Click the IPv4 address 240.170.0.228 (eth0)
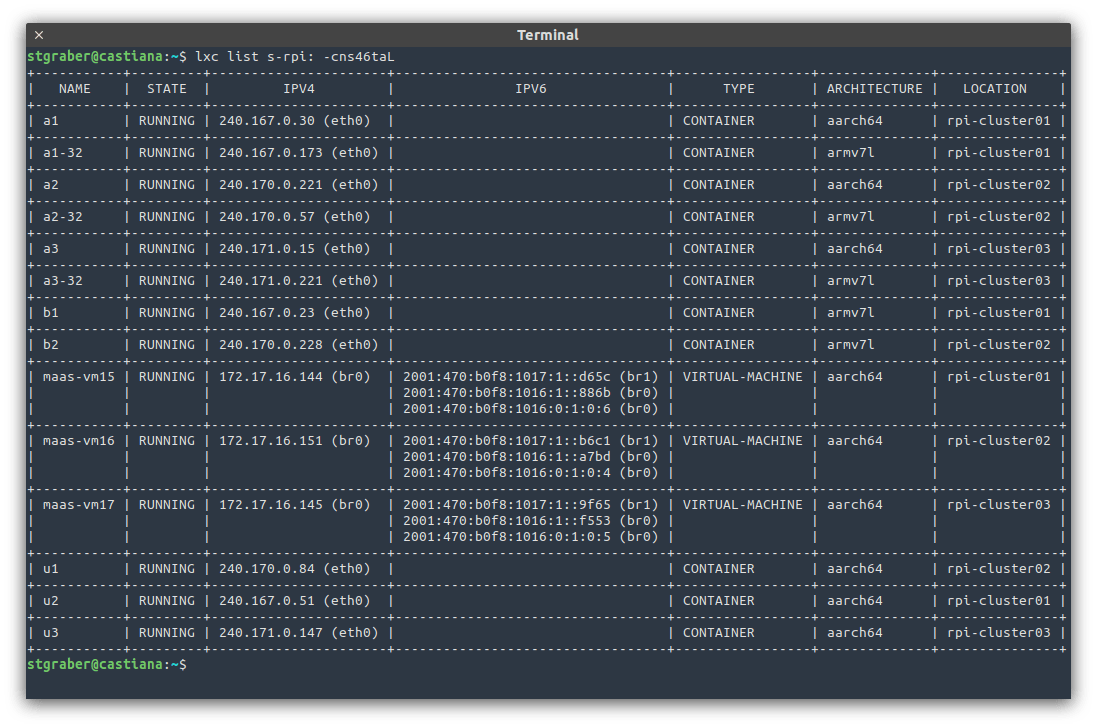 click(299, 345)
